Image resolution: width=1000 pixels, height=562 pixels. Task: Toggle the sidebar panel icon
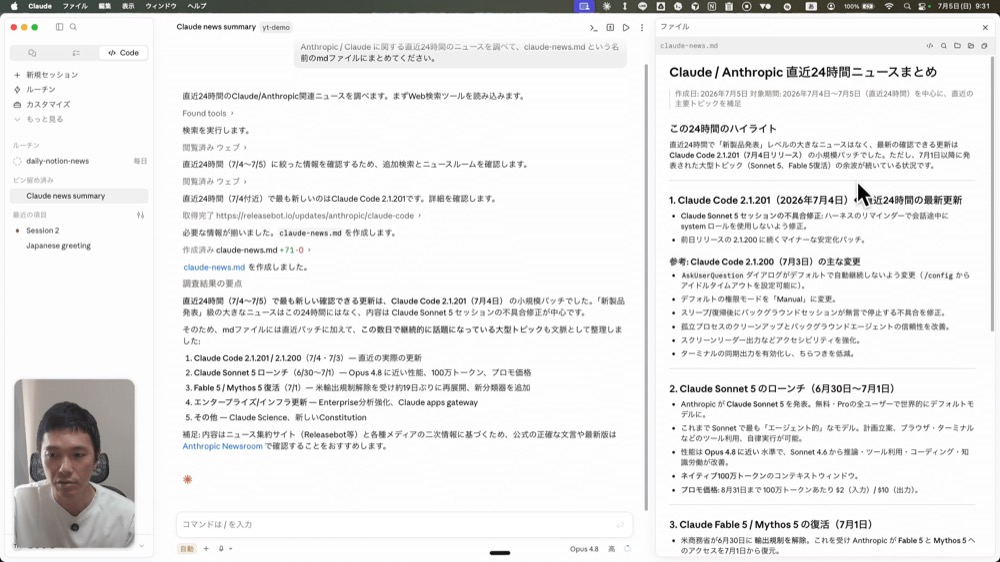tap(59, 27)
